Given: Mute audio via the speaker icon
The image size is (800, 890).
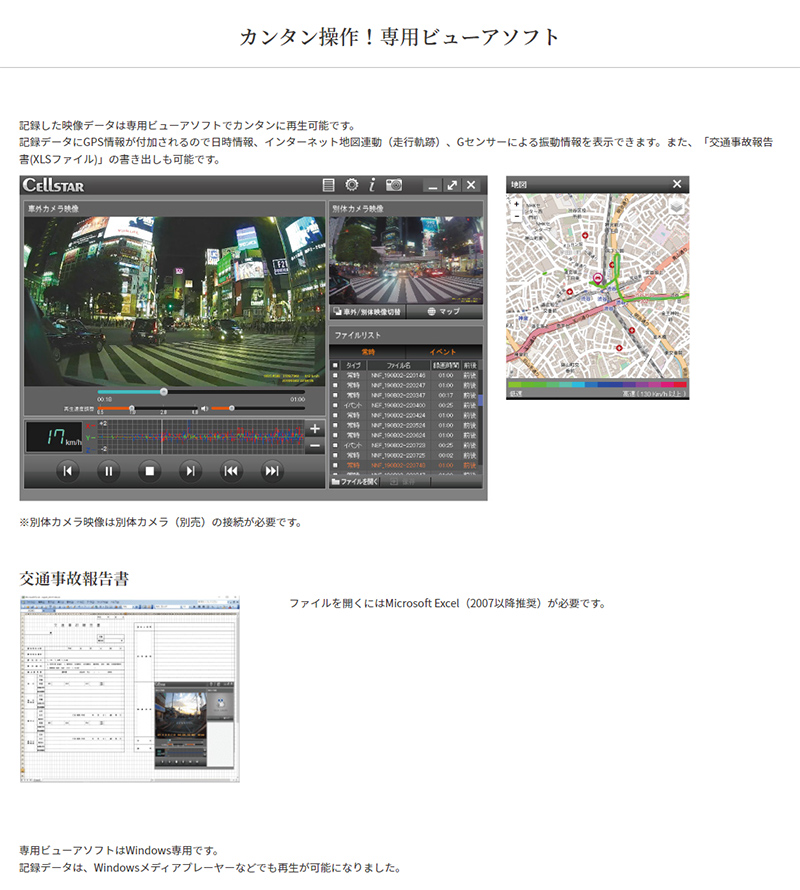Looking at the screenshot, I should coord(204,408).
